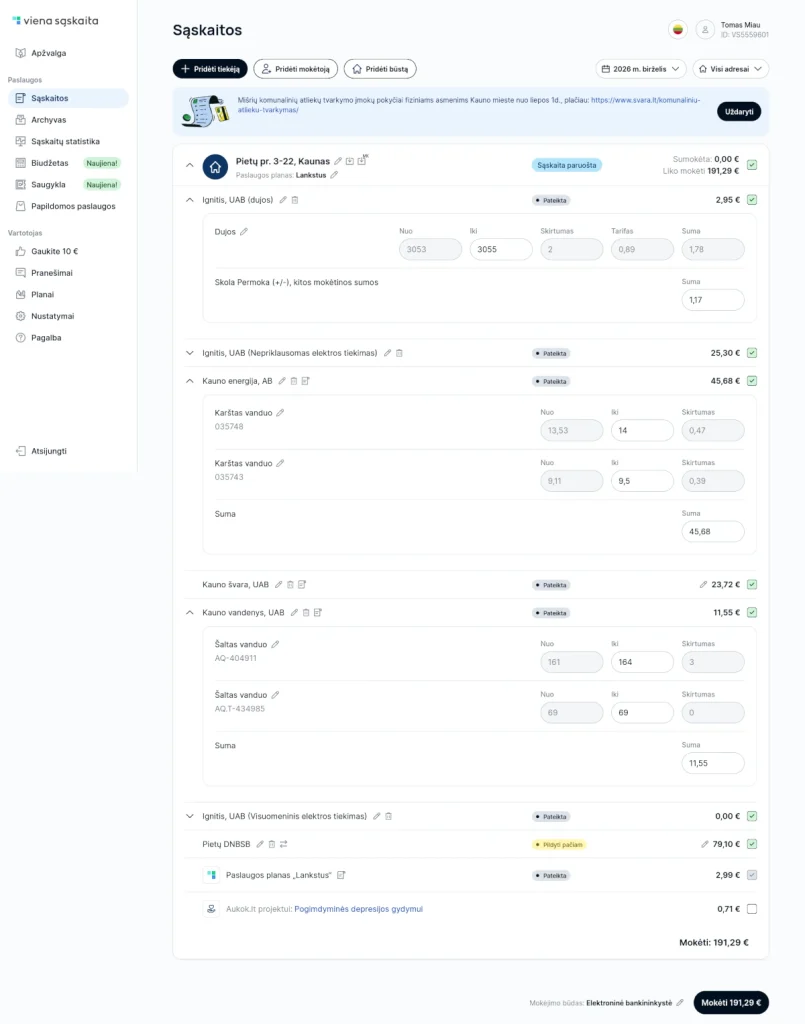Uncheck Pietų DNBSB 79,10 € invoice
The image size is (805, 1024).
click(x=752, y=844)
